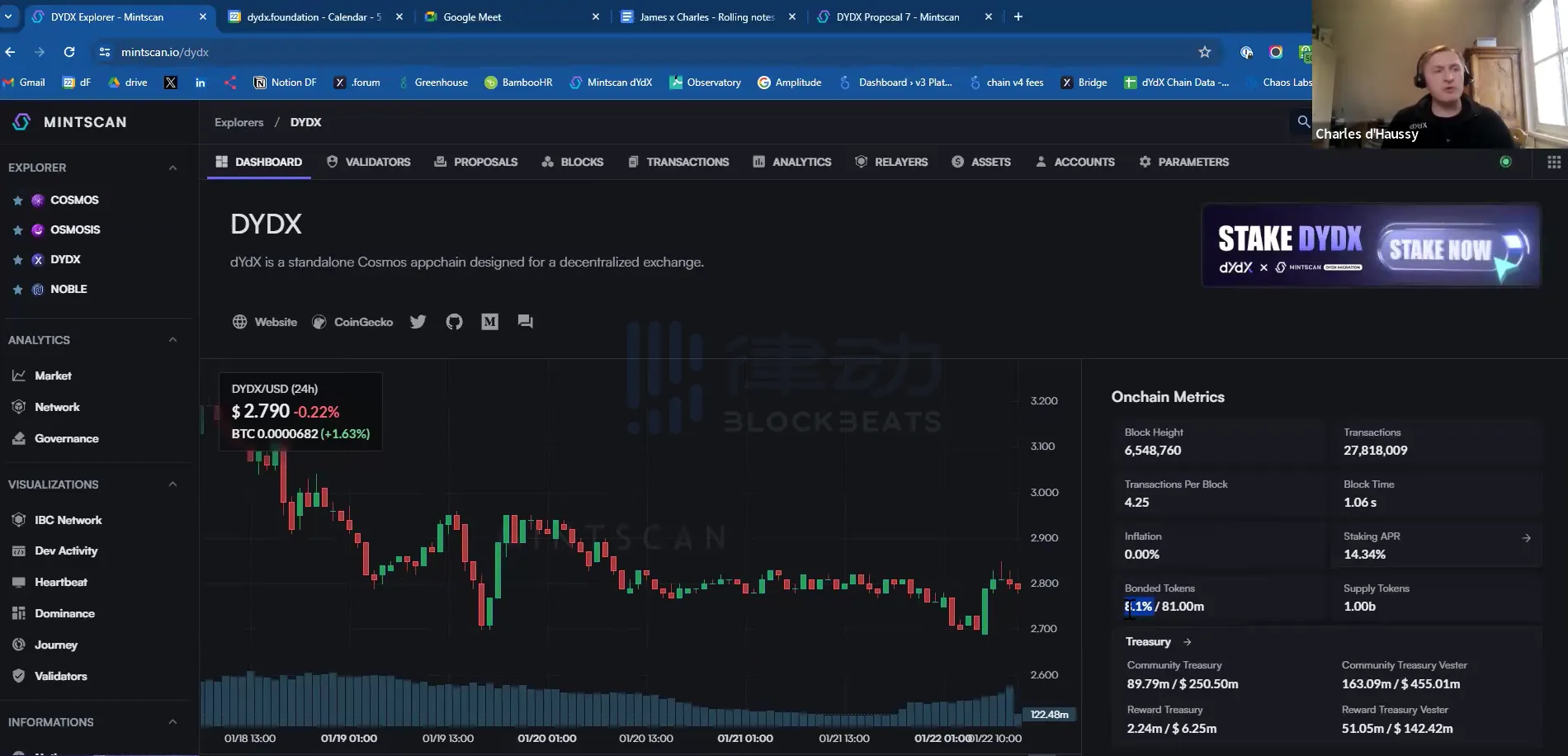The image size is (1568, 756).
Task: Toggle the favorite star next to DYDX
Action: point(17,260)
